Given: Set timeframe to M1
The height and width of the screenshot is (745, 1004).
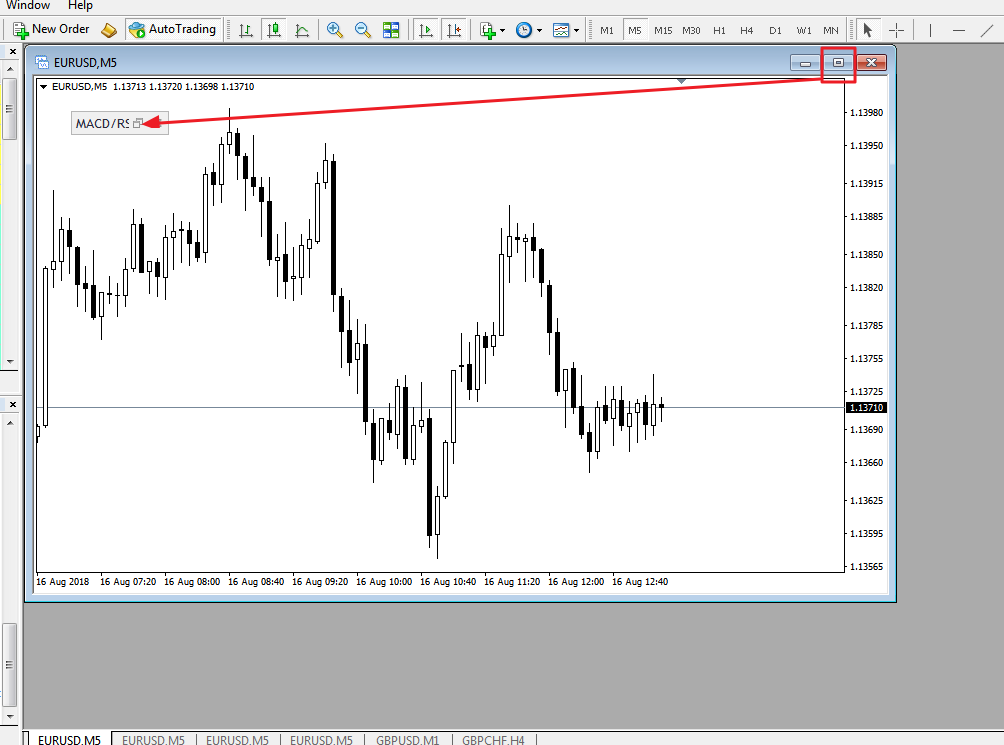Looking at the screenshot, I should [607, 31].
